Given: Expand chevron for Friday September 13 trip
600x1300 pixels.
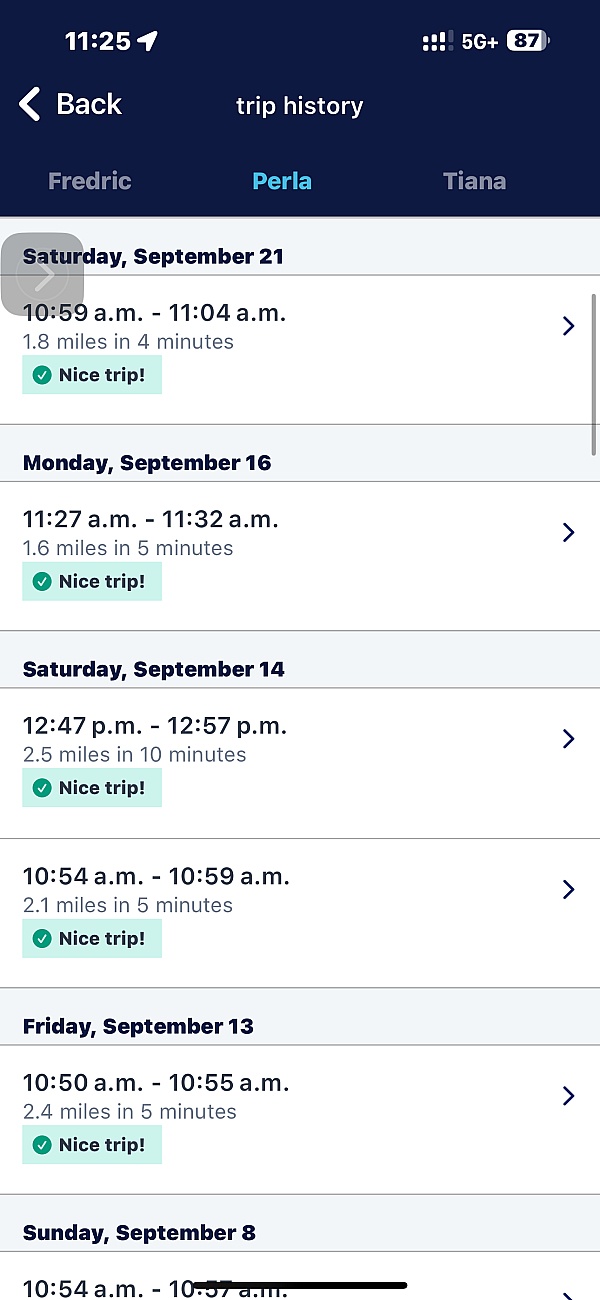Looking at the screenshot, I should click(568, 1096).
